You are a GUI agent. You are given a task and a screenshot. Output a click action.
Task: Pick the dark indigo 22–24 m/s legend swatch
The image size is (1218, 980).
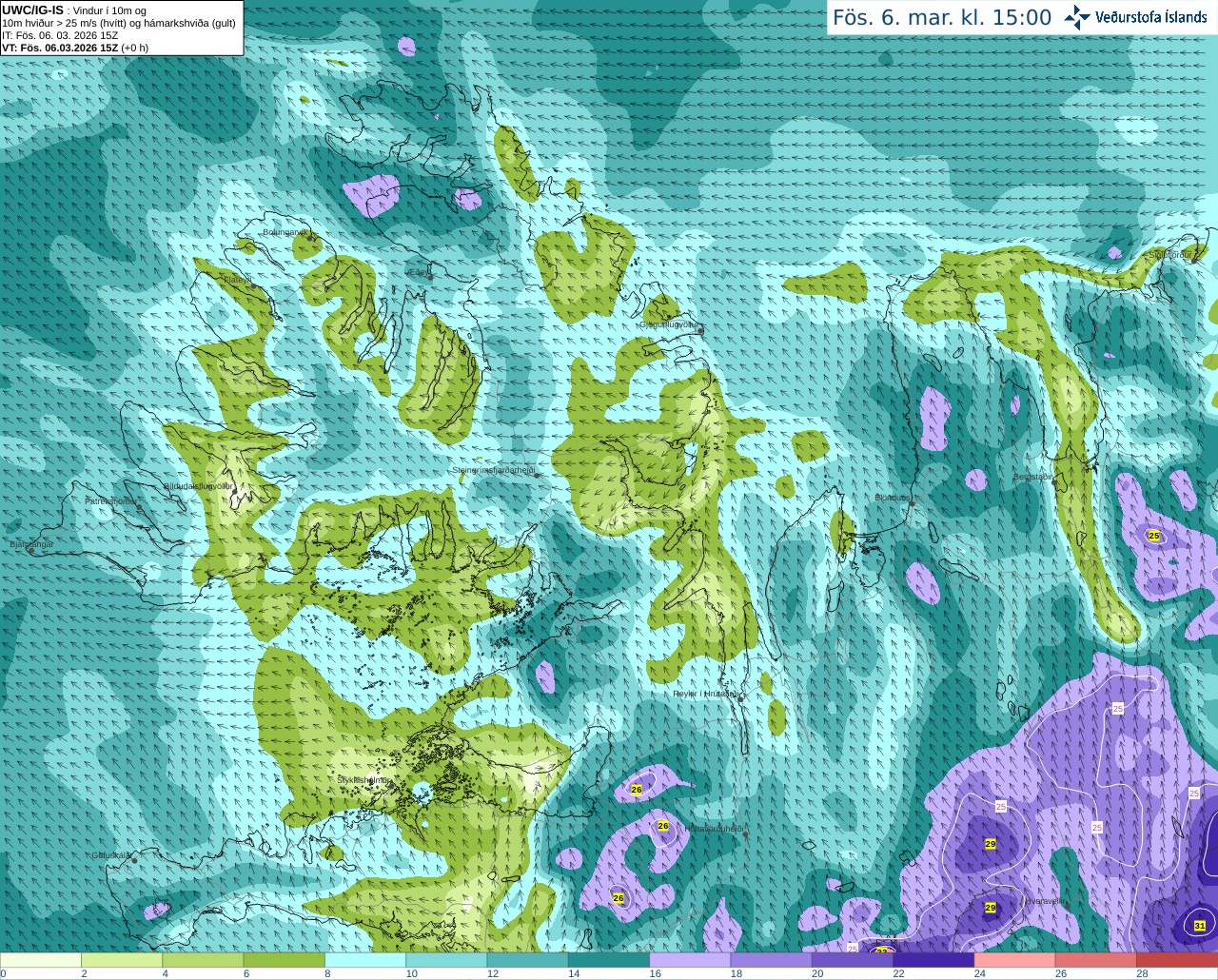pos(933,960)
